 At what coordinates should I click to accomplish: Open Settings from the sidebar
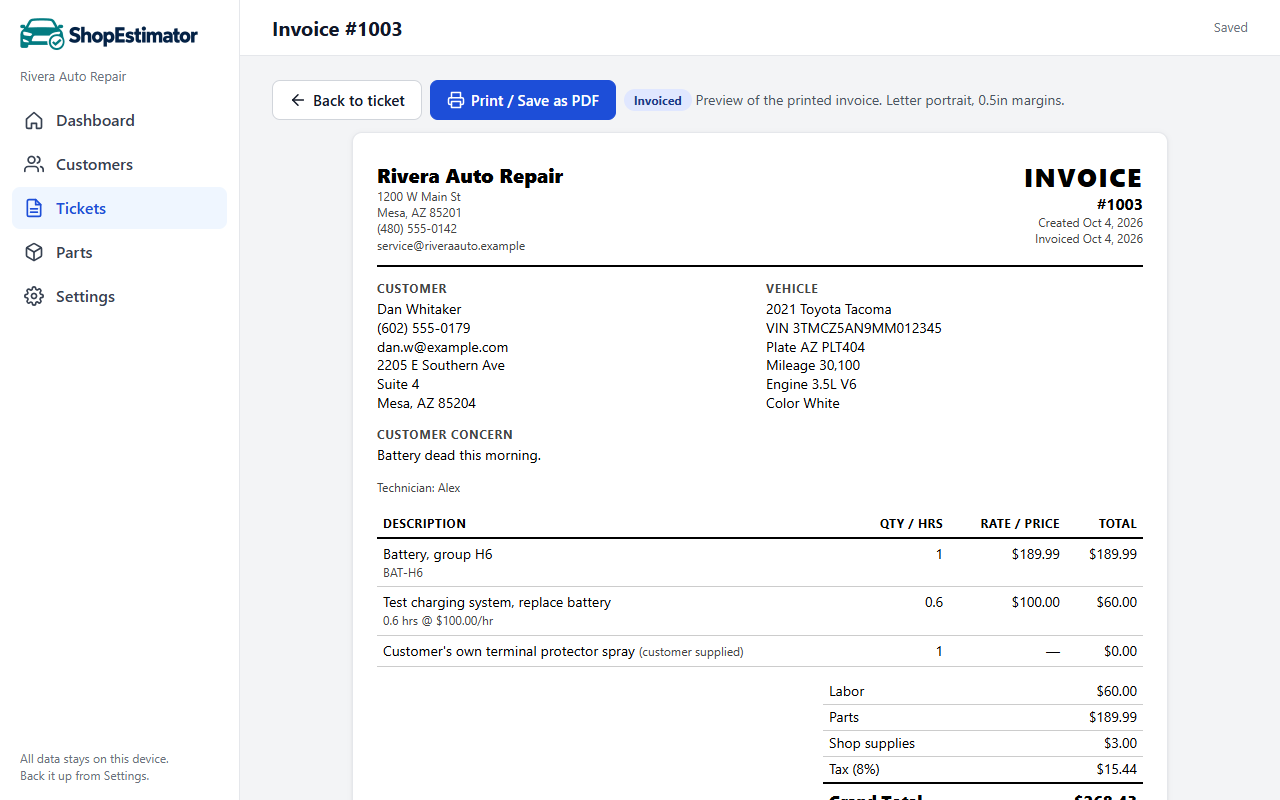(x=119, y=297)
